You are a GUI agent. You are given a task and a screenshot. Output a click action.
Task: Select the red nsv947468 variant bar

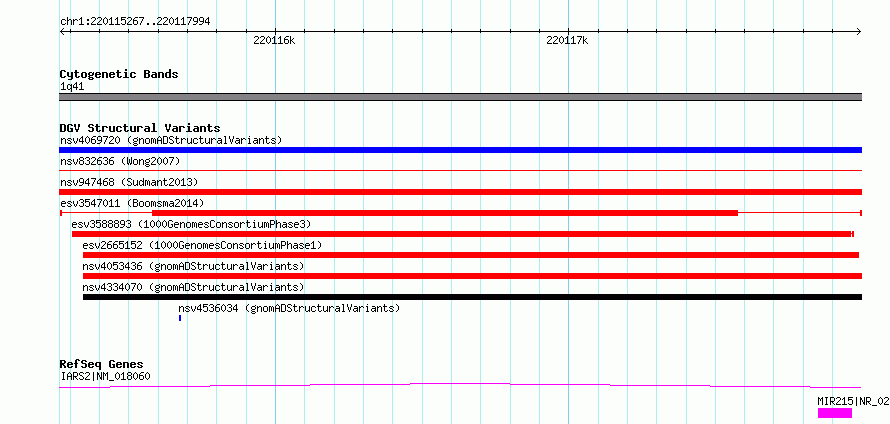click(x=460, y=192)
